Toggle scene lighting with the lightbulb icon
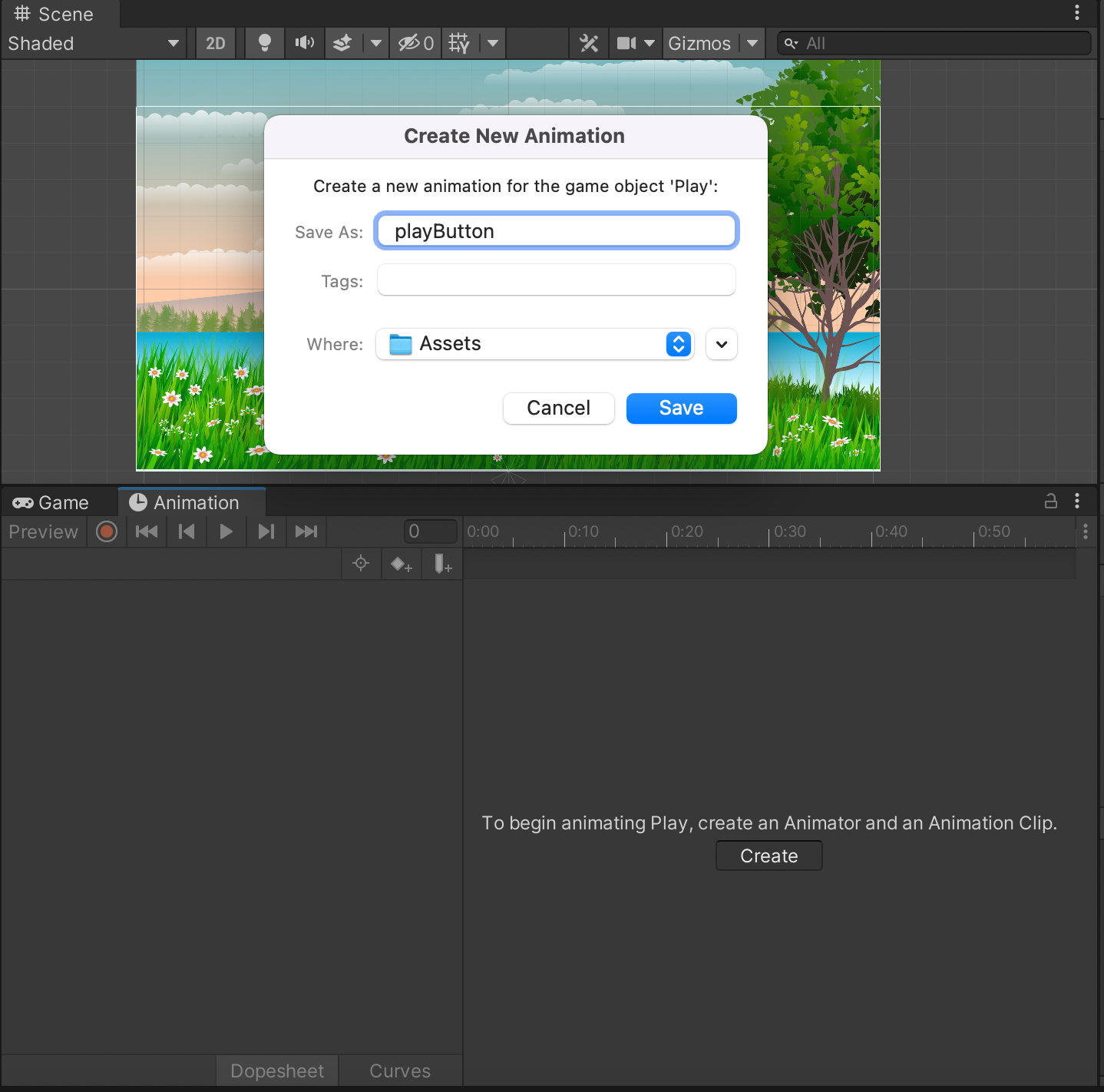Viewport: 1104px width, 1092px height. (265, 43)
